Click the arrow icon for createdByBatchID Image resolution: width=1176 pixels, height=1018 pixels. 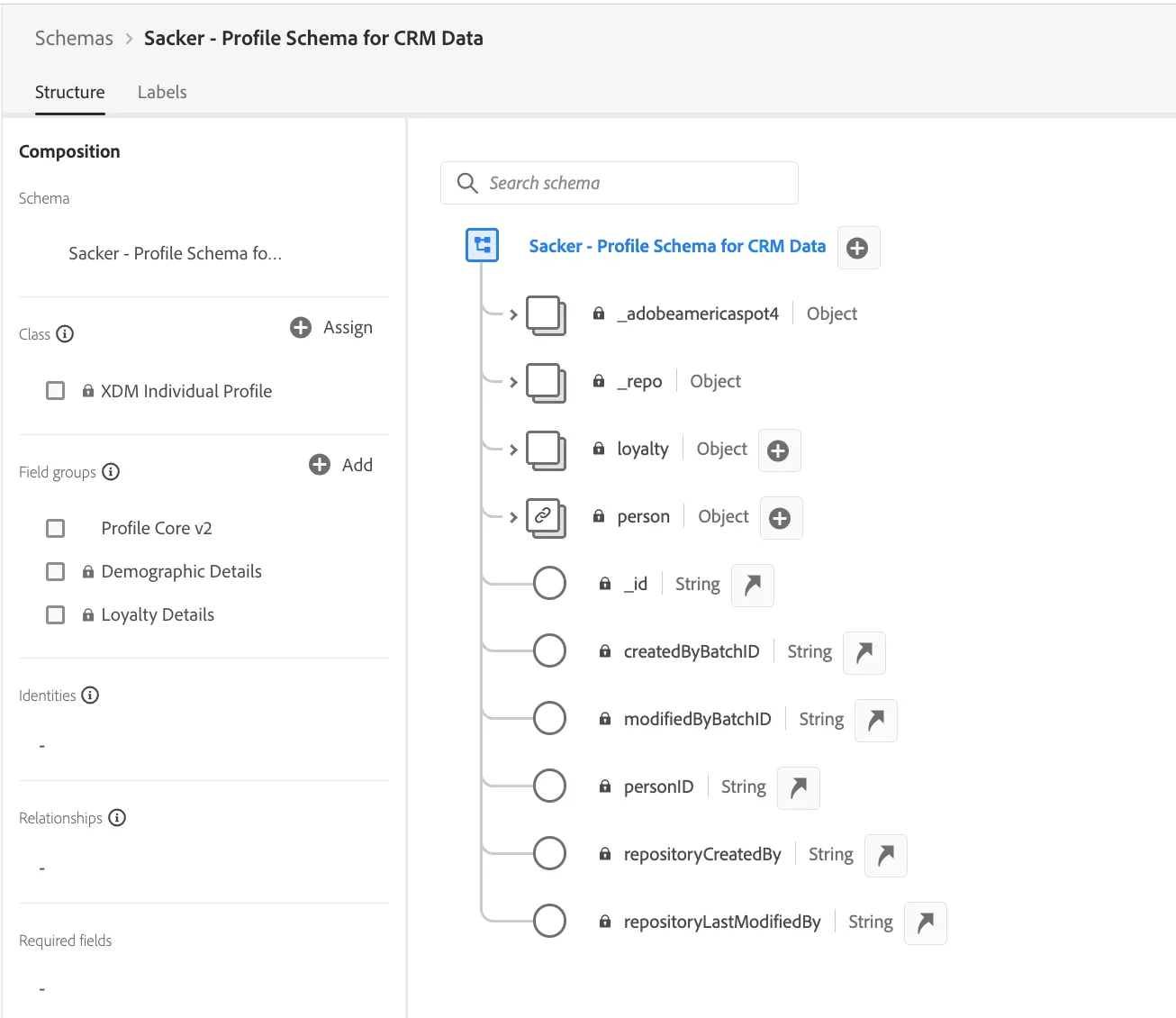pyautogui.click(x=864, y=653)
